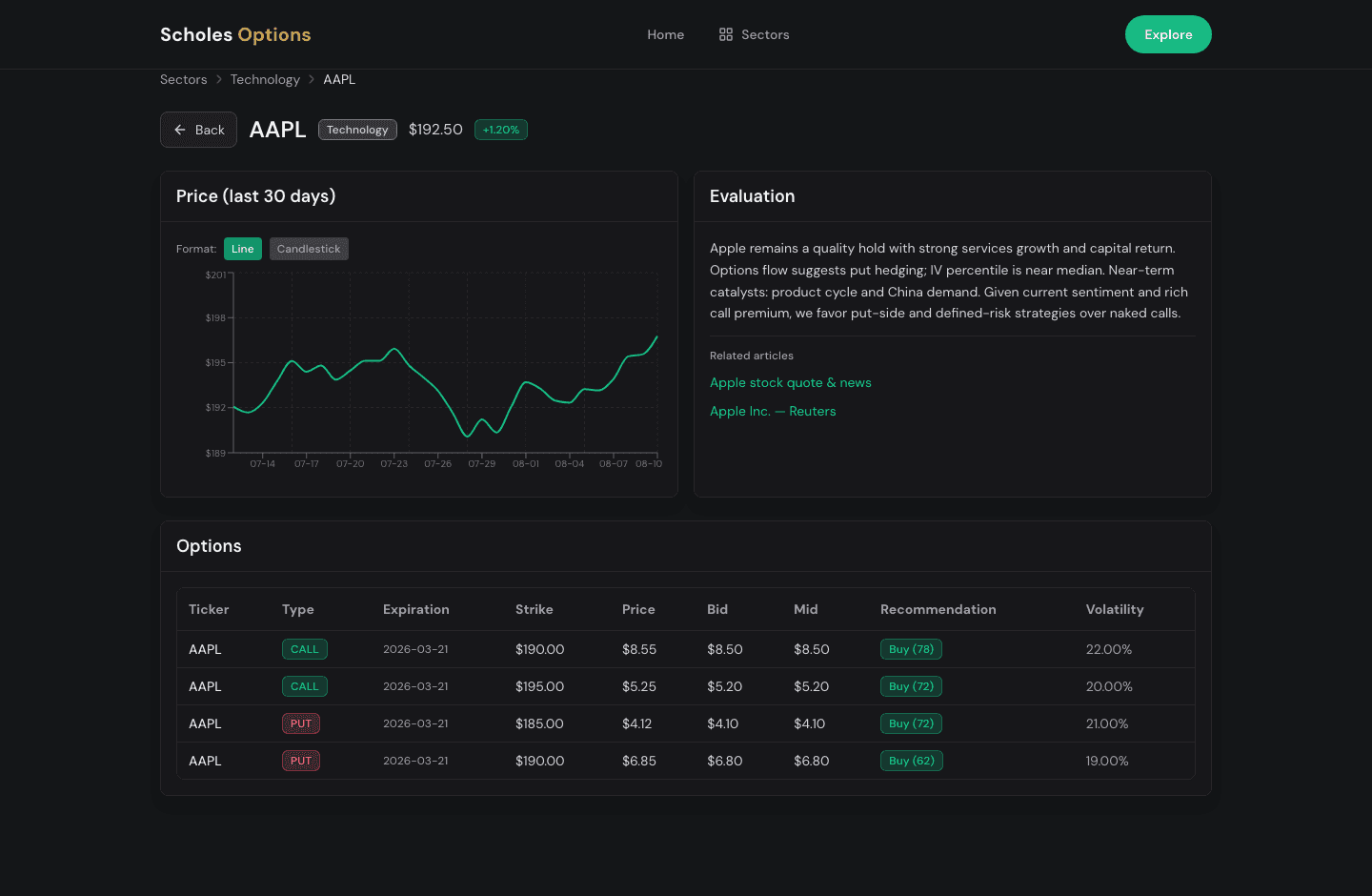This screenshot has height=896, width=1372.
Task: Click the Evaluation section heading
Action: (x=752, y=196)
